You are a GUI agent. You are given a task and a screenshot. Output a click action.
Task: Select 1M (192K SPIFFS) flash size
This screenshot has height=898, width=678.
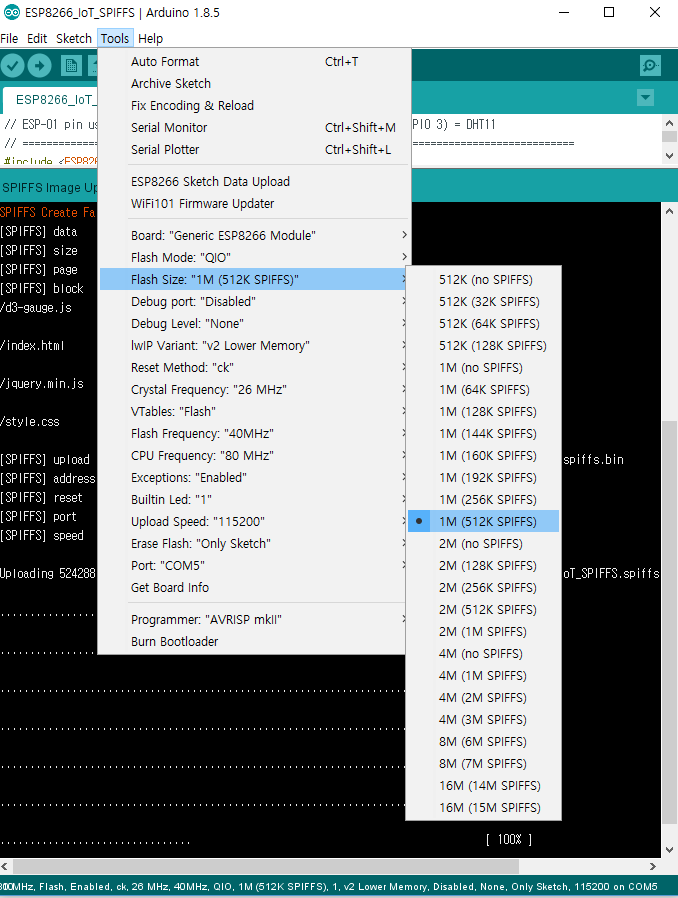tap(483, 478)
